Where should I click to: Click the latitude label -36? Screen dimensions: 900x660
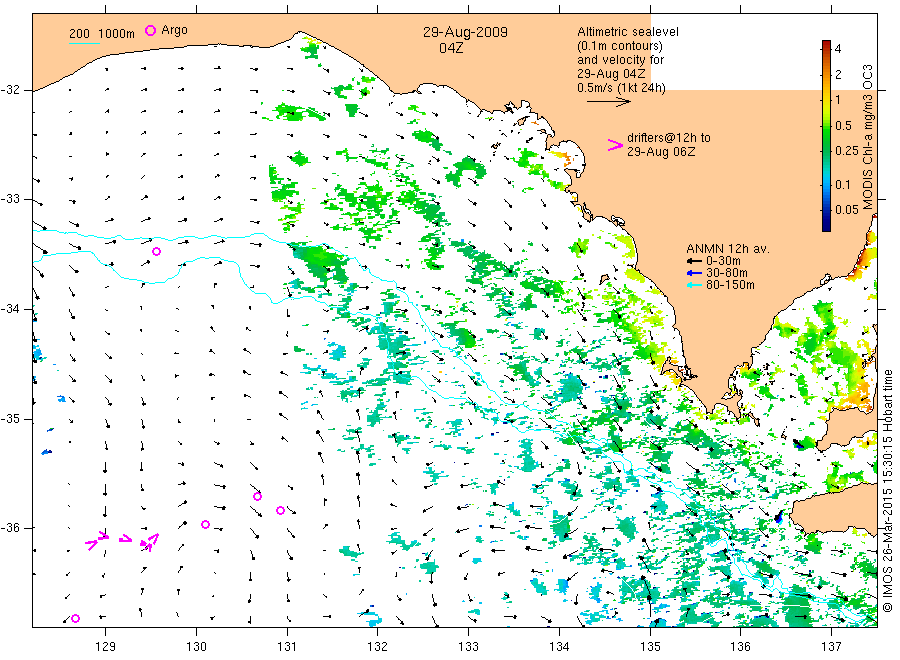10,528
